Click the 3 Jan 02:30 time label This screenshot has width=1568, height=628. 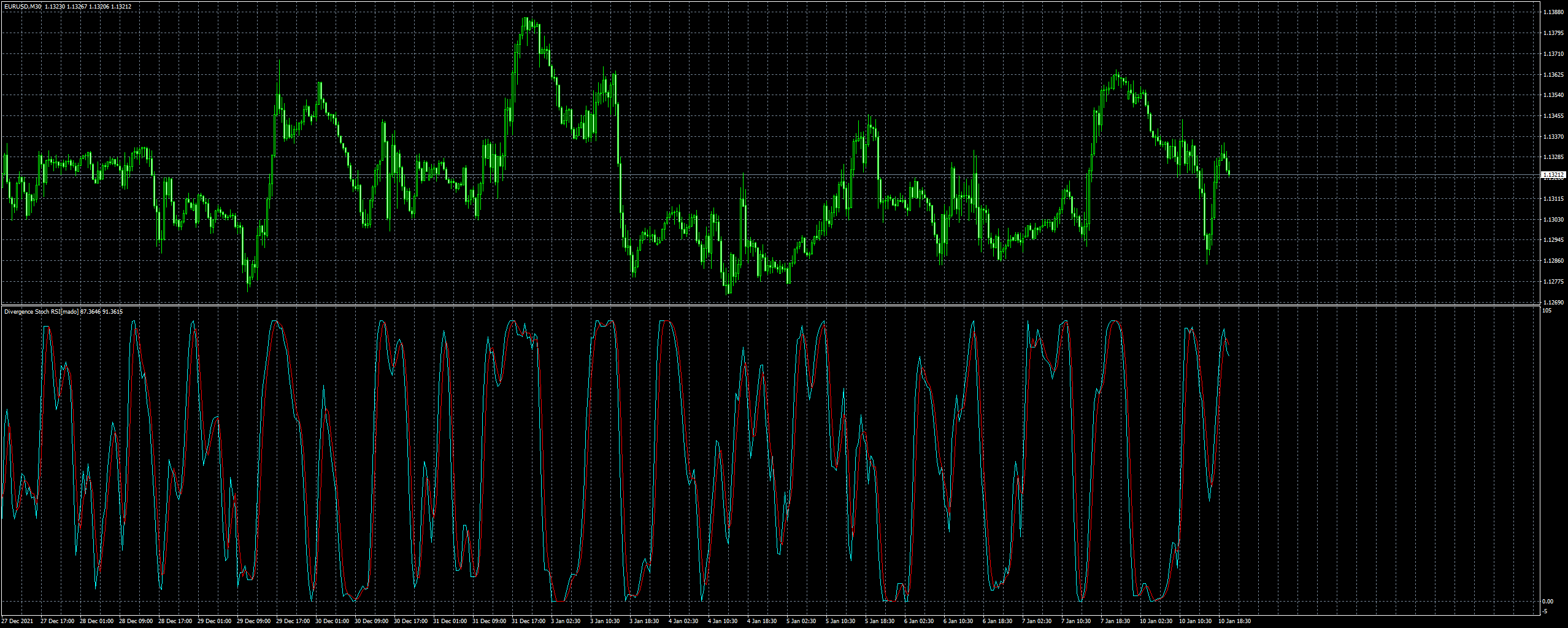[566, 621]
